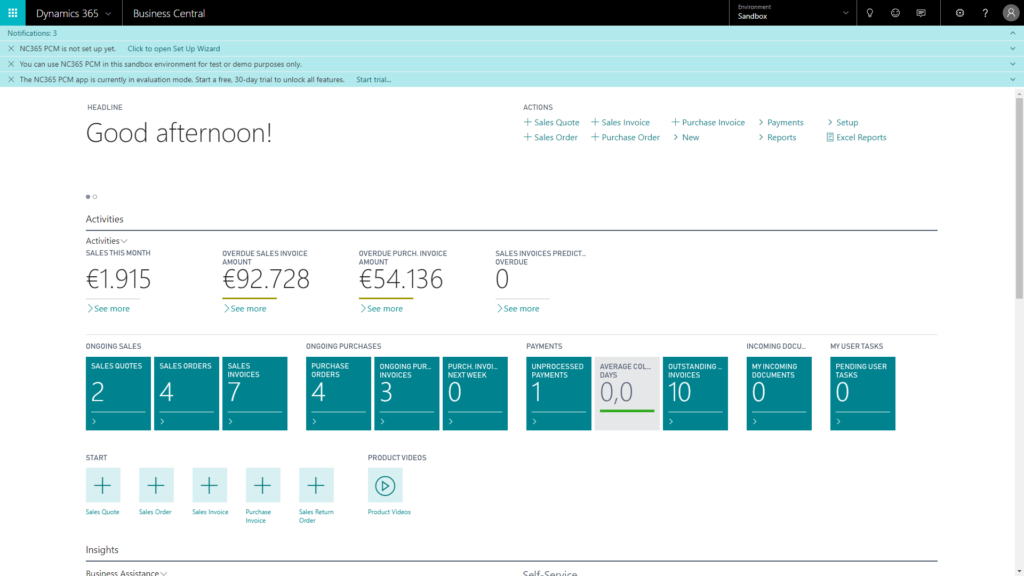The height and width of the screenshot is (576, 1024).
Task: Click the smiley feedback icon
Action: (895, 13)
